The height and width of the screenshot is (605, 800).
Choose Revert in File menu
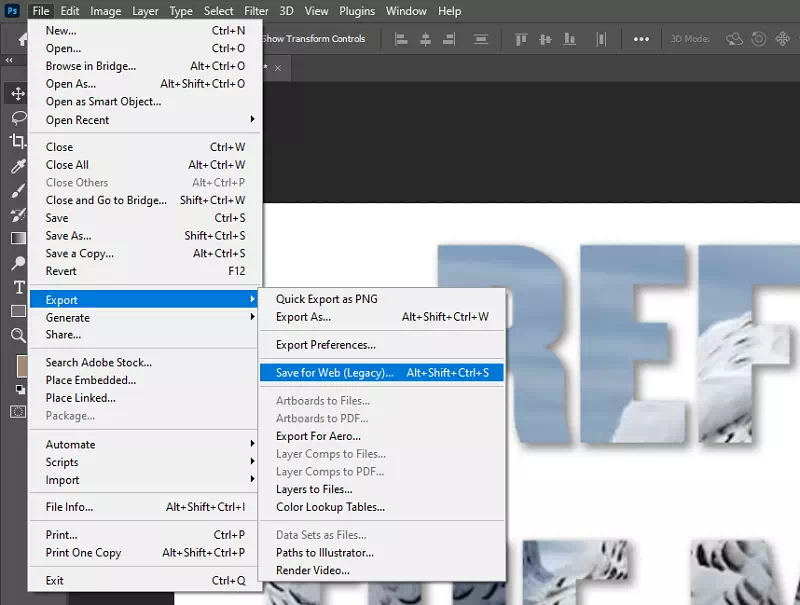coord(145,271)
